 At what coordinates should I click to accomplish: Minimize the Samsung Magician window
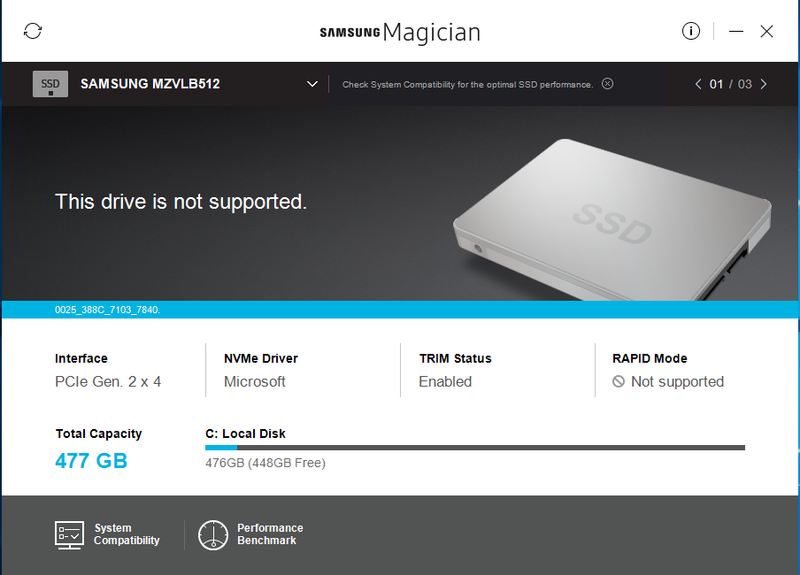pos(736,32)
